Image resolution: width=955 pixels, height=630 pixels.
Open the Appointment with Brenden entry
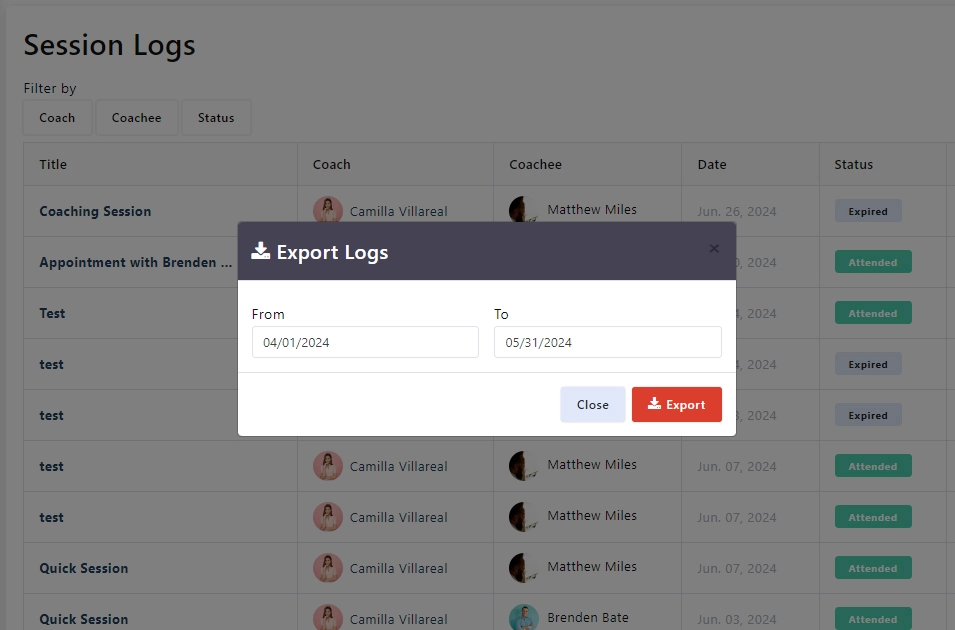click(x=127, y=262)
